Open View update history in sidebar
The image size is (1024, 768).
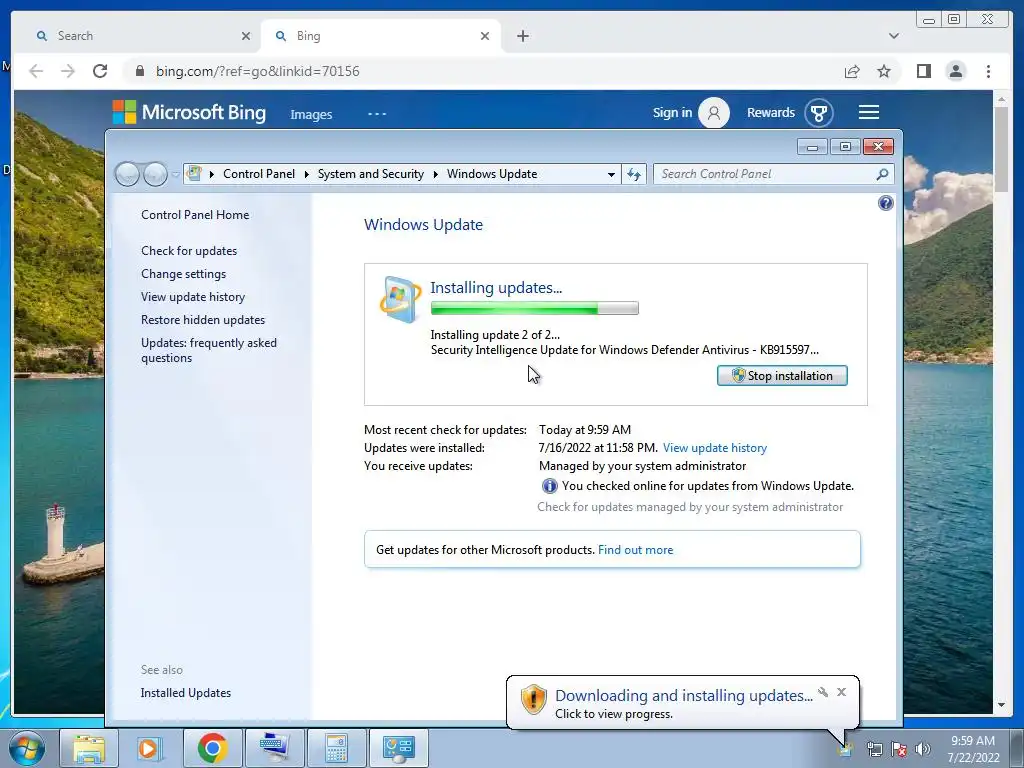(x=193, y=297)
